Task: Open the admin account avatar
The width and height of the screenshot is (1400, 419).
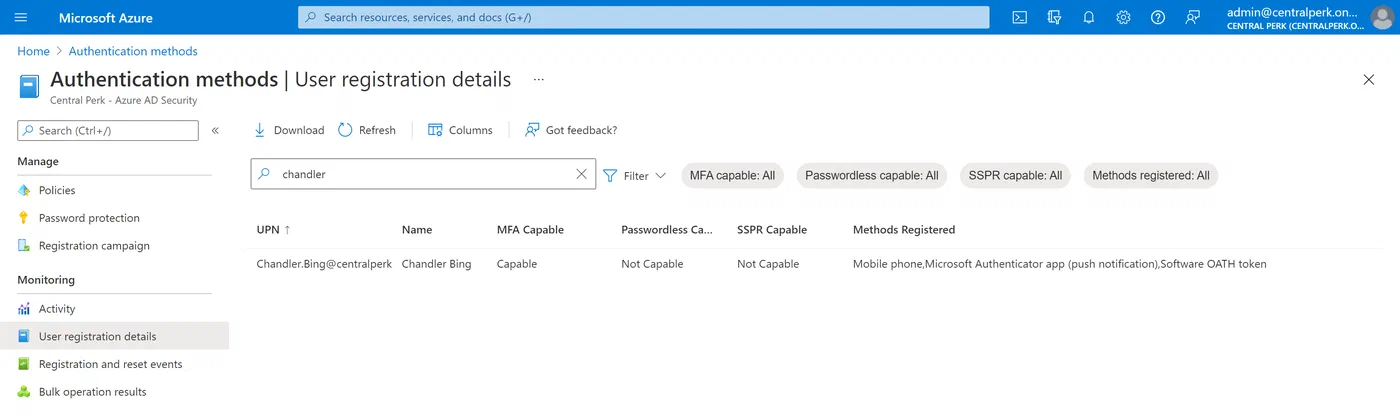Action: tap(1381, 17)
